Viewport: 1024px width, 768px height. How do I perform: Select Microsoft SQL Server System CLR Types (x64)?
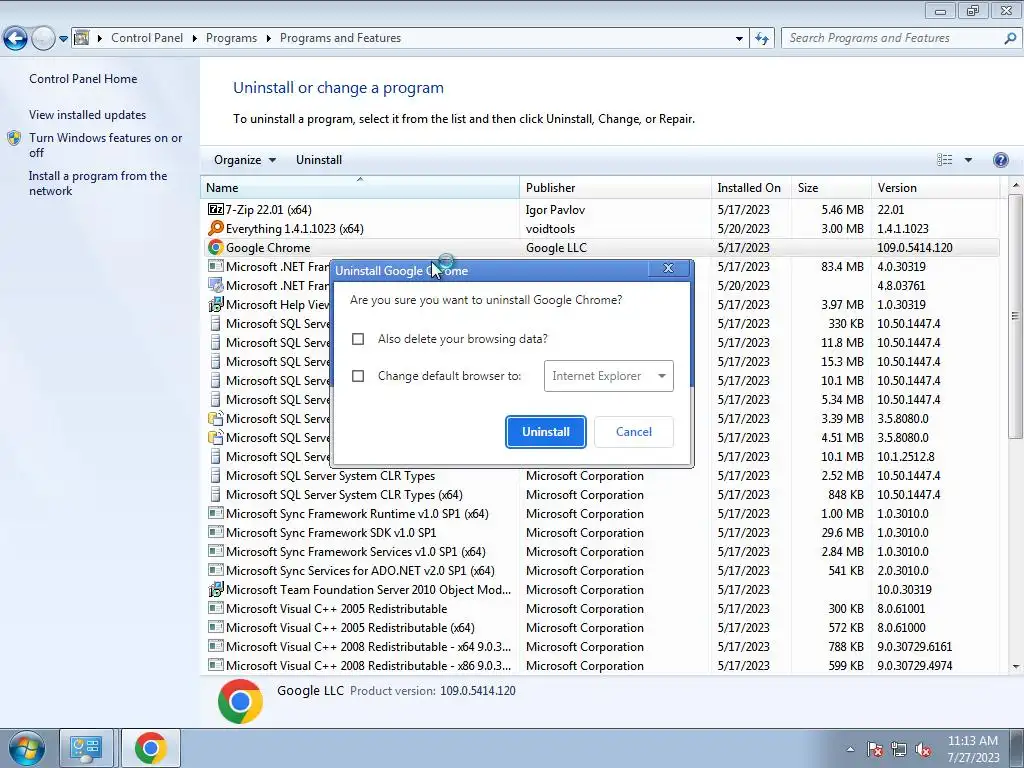coord(600,495)
